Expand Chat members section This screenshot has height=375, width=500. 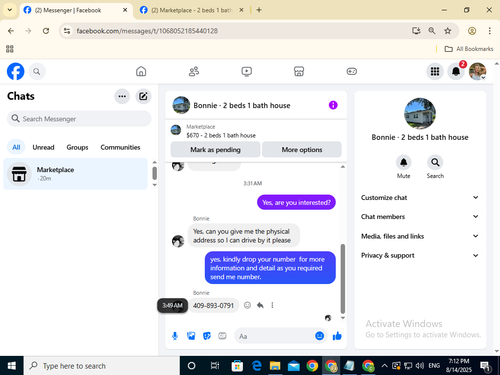pos(420,217)
